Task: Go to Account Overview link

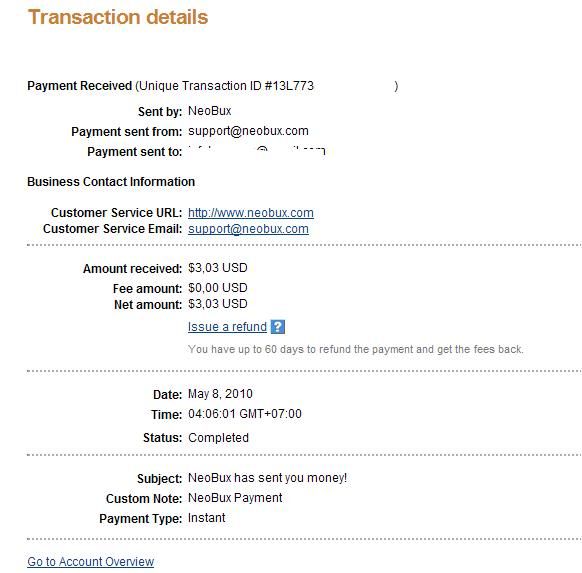Action: coord(91,561)
